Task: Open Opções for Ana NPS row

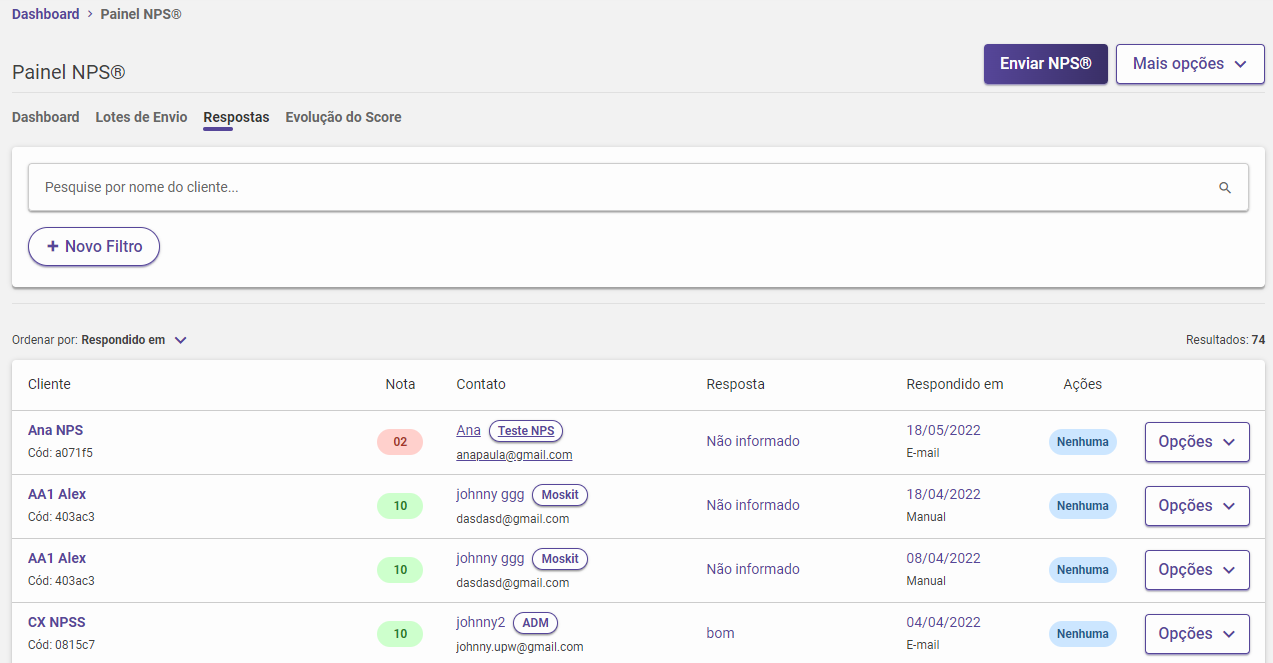Action: click(x=1197, y=442)
